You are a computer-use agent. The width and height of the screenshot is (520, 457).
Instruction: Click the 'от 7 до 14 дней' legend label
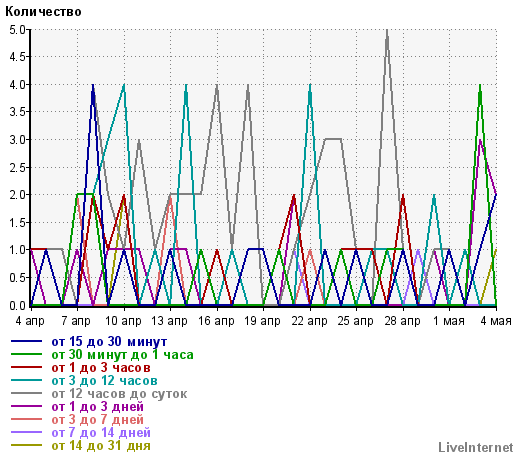click(x=101, y=433)
